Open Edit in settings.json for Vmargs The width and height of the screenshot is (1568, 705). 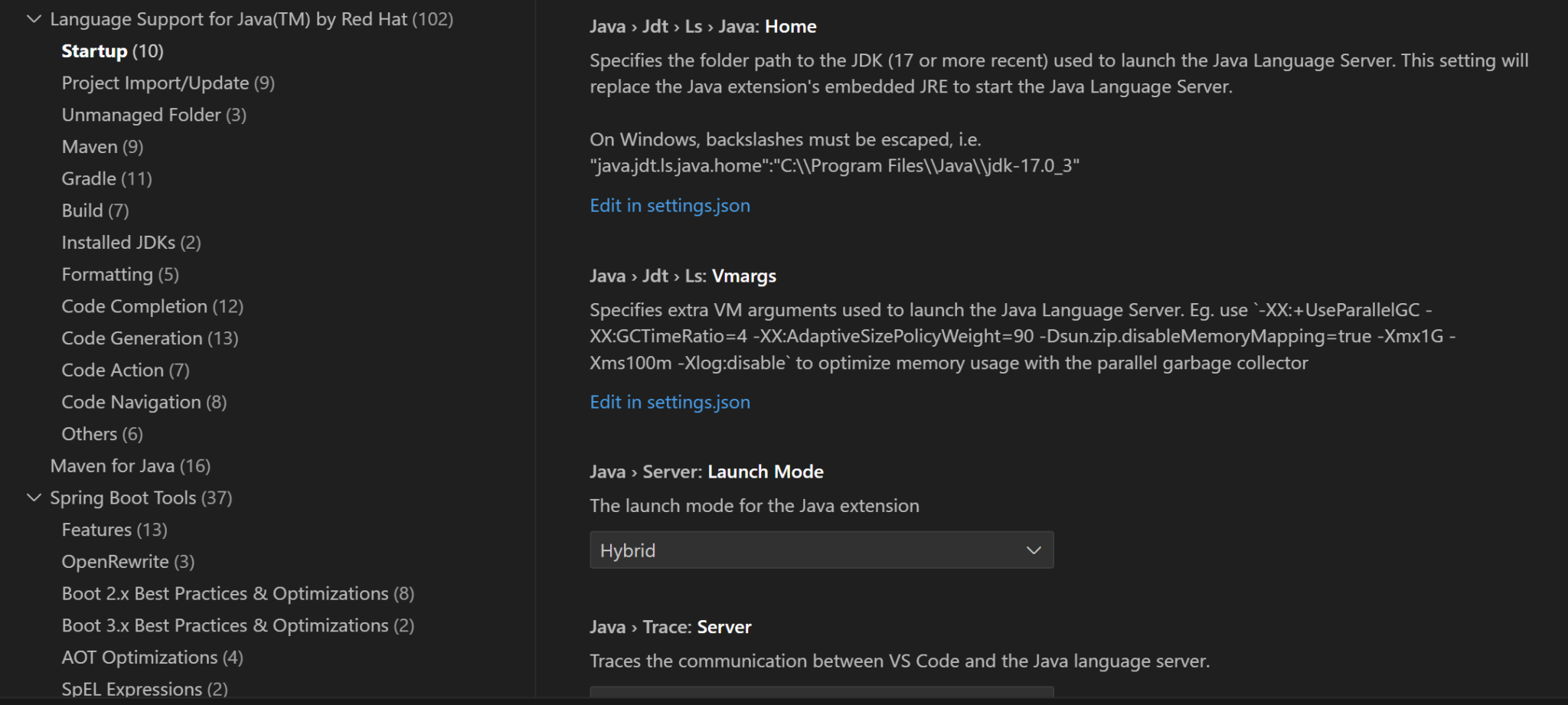[669, 402]
